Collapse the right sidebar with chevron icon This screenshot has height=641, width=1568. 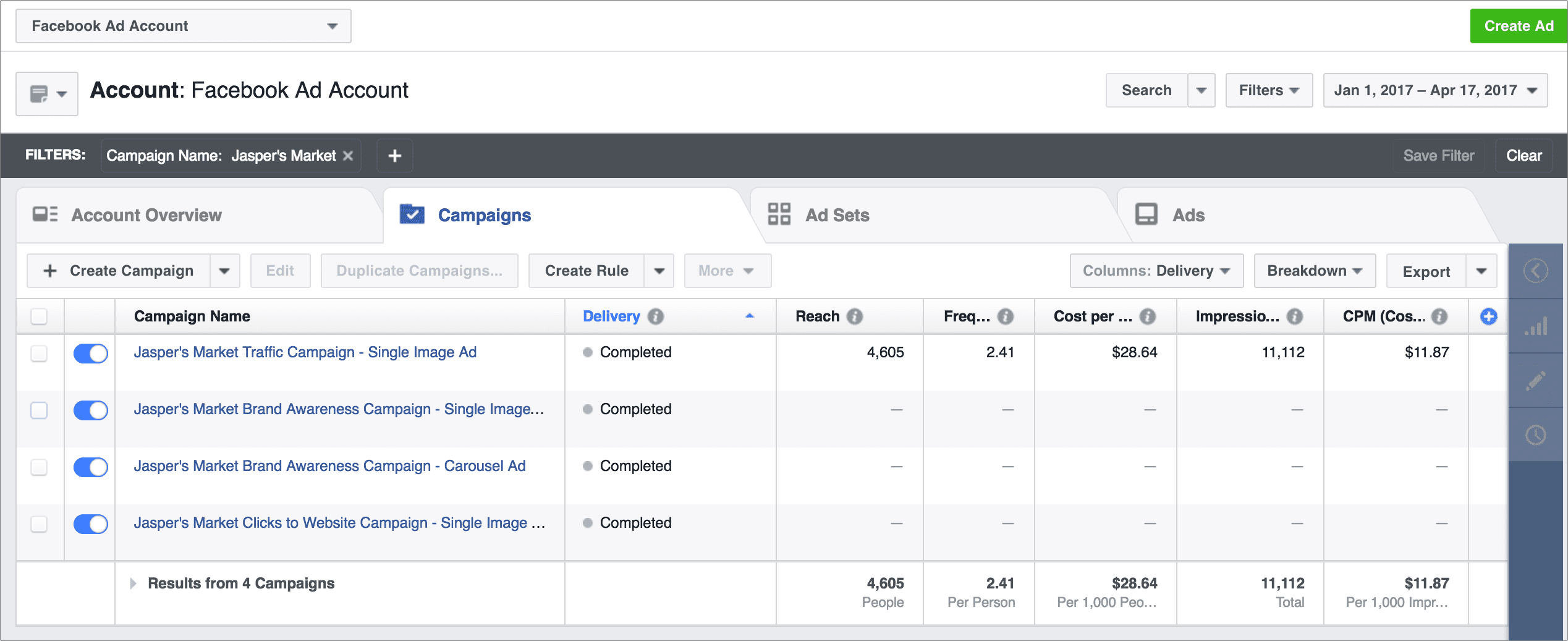[x=1535, y=270]
